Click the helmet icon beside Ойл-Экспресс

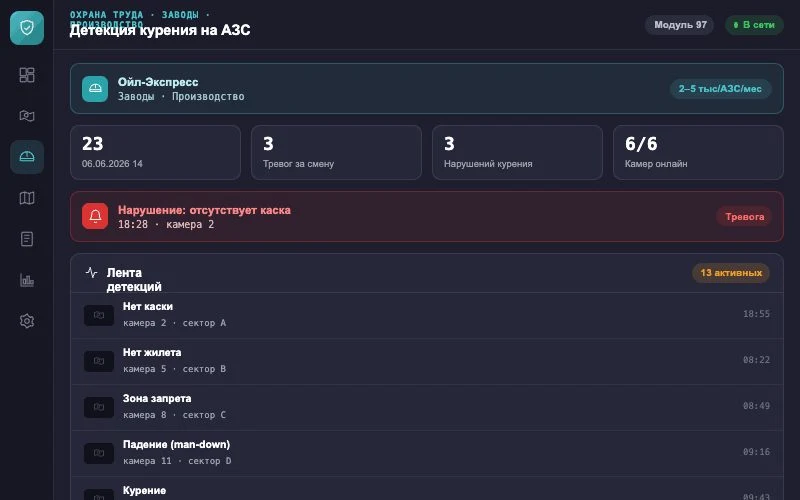[95, 89]
